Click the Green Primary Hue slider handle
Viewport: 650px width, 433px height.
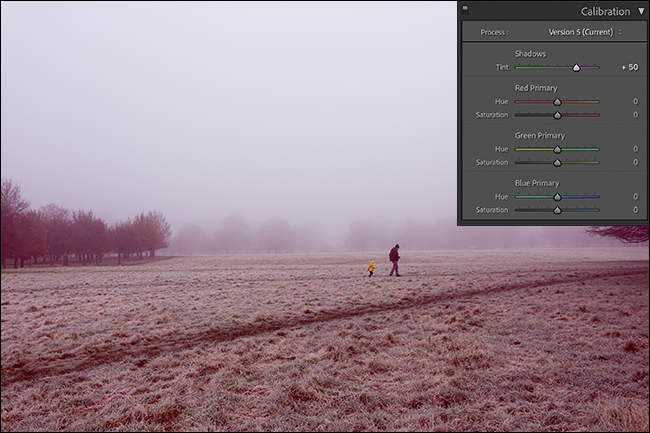point(557,149)
